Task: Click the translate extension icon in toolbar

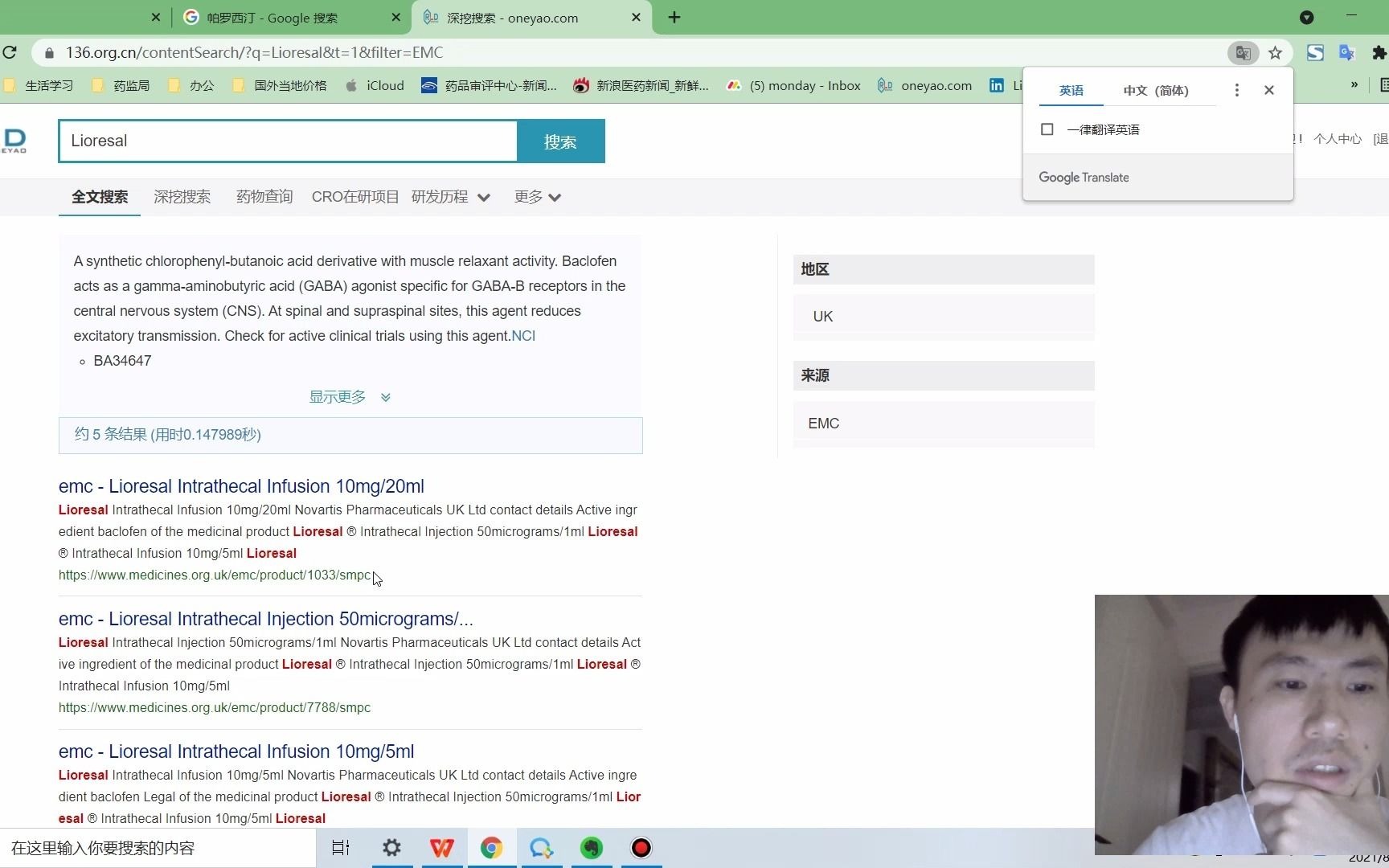Action: coord(1347,53)
